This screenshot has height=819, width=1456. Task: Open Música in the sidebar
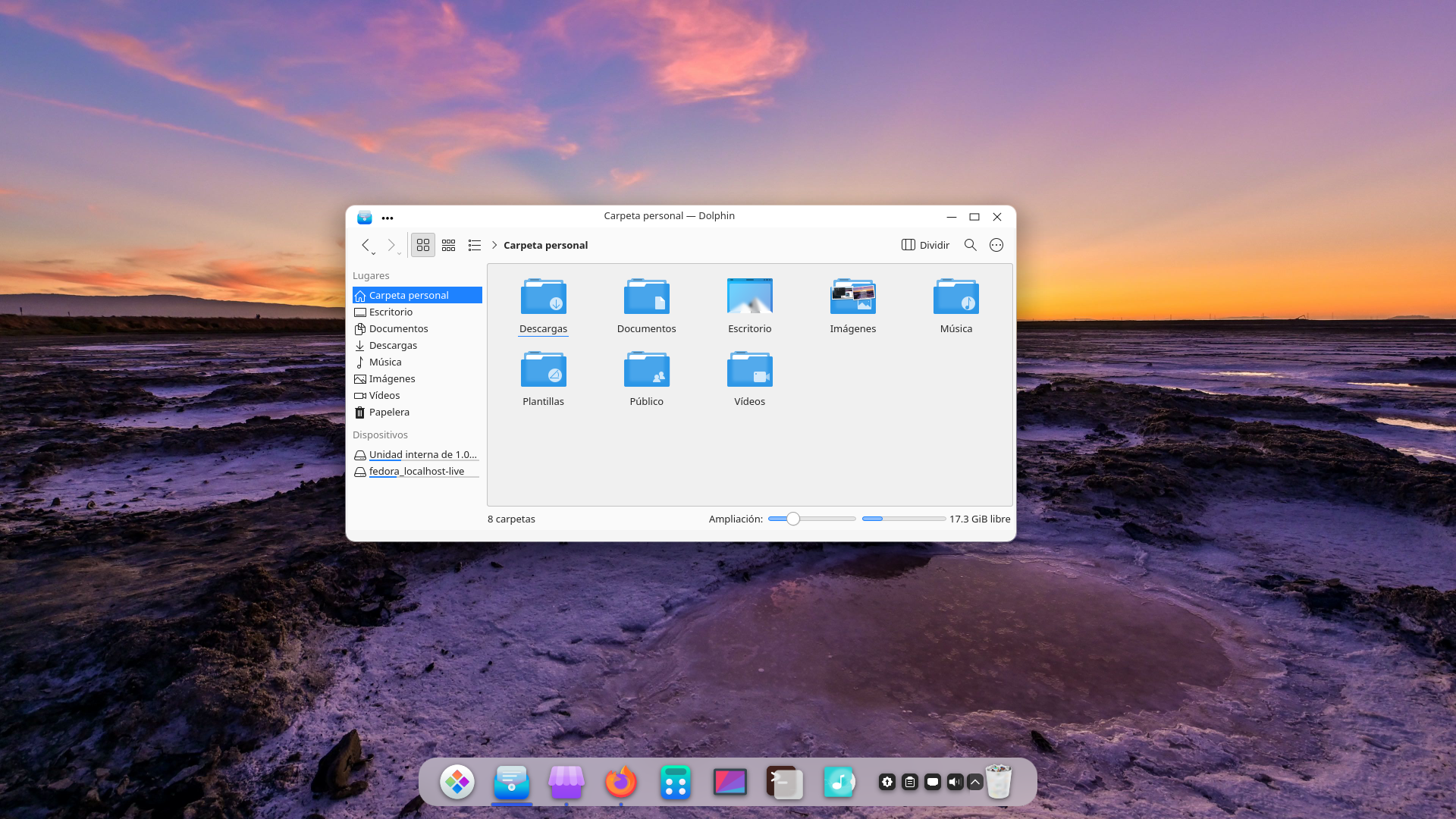click(417, 362)
